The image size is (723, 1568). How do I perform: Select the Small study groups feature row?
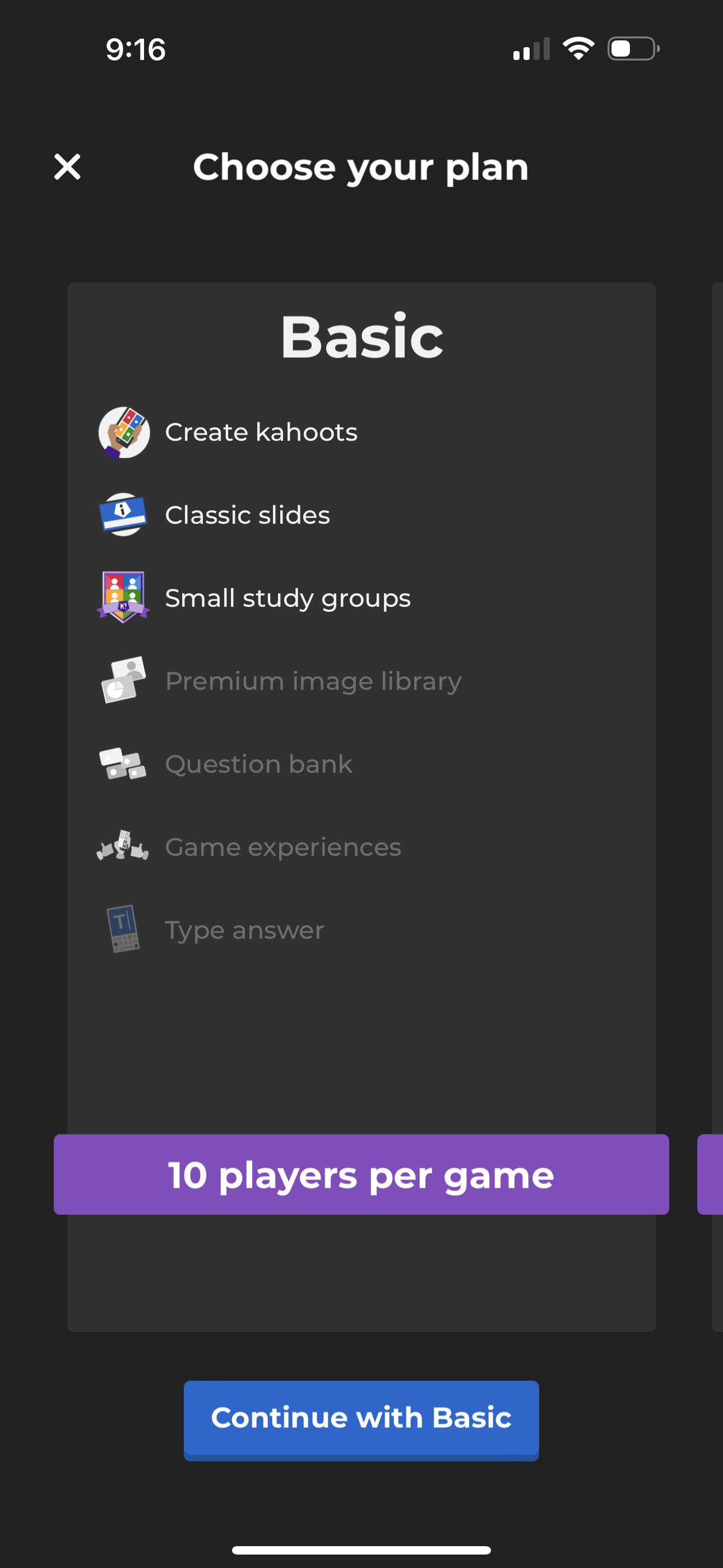[x=288, y=598]
